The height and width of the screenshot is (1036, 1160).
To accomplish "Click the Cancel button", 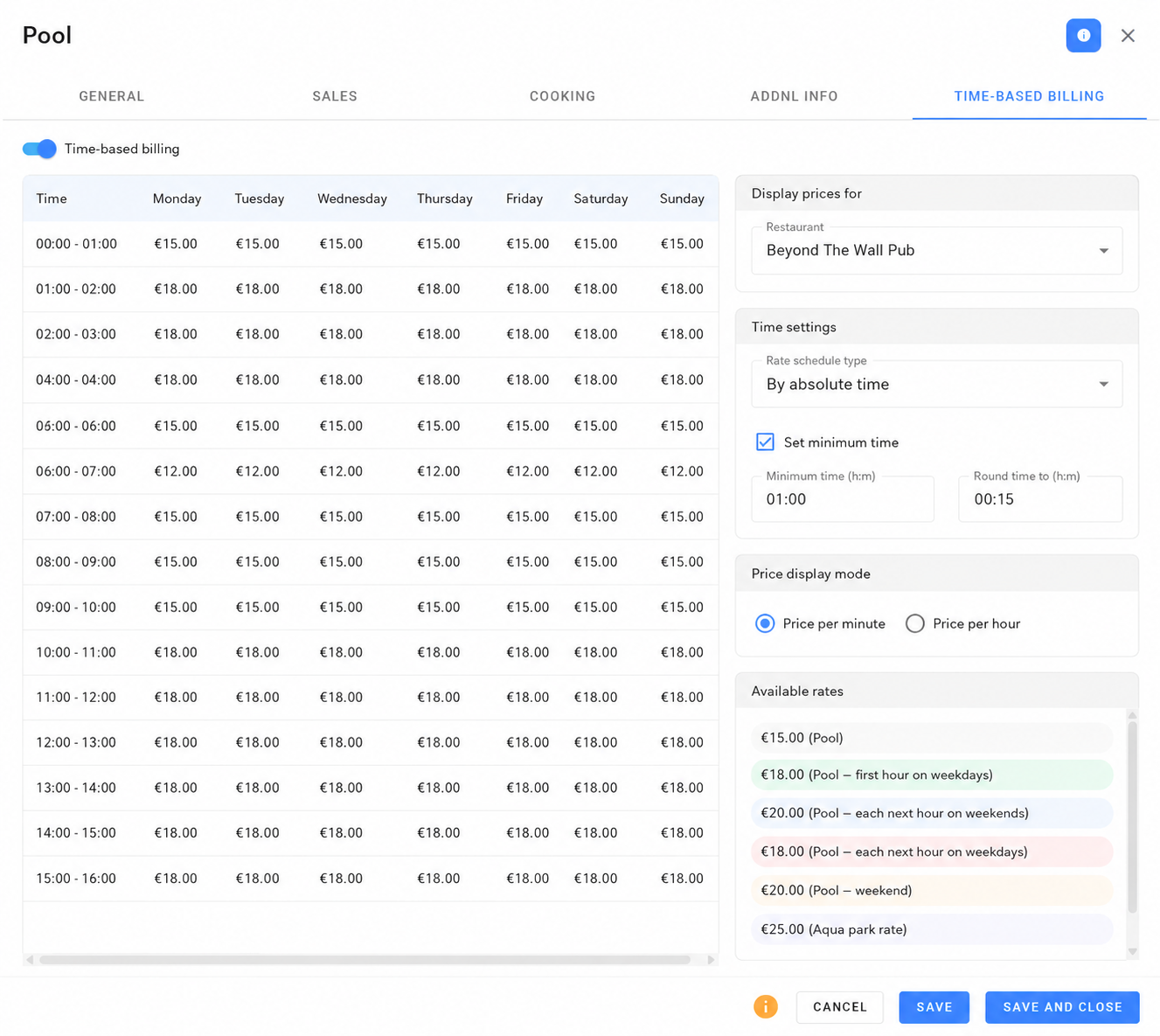I will tap(839, 1007).
